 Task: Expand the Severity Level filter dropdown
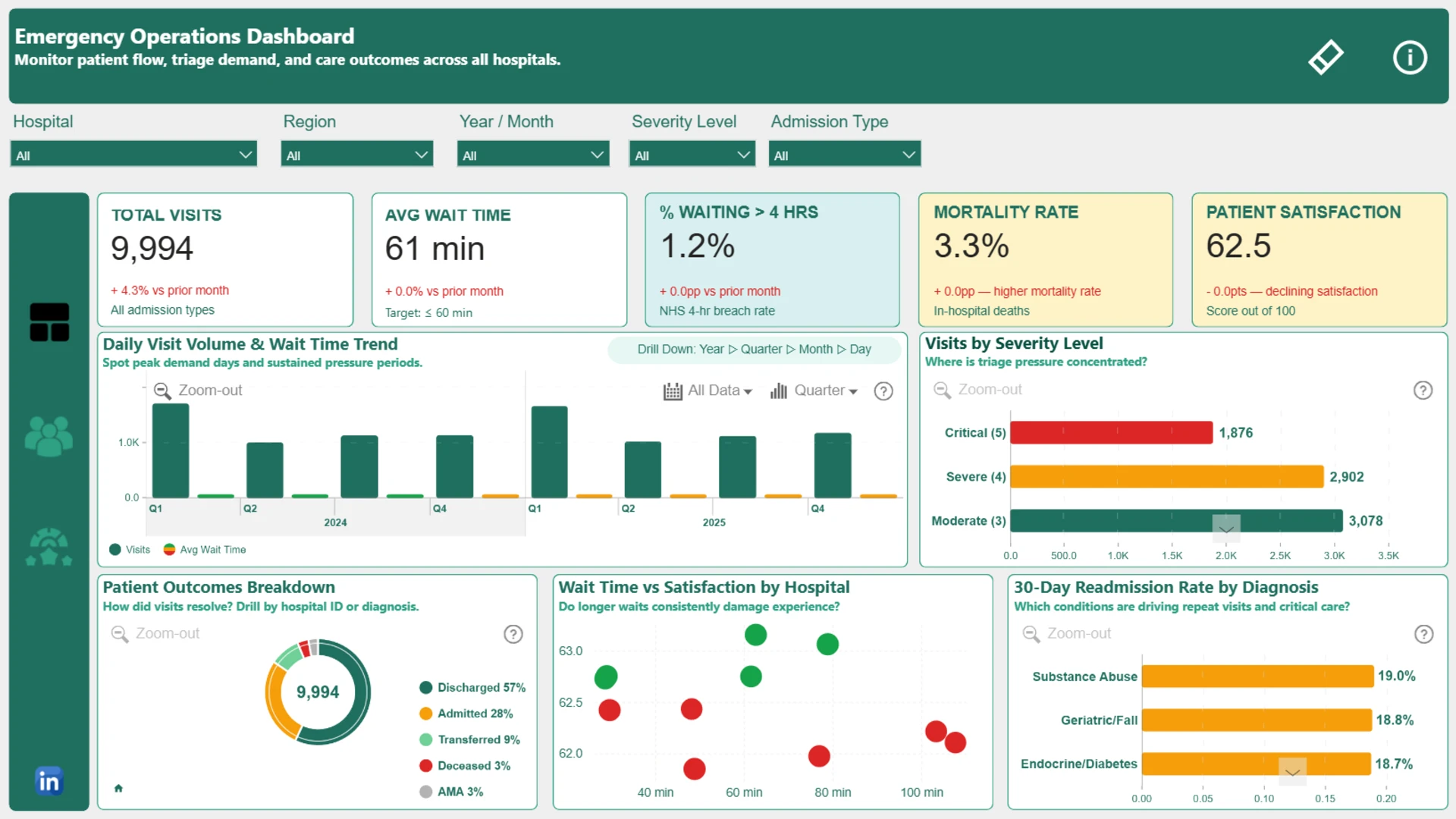click(x=692, y=155)
